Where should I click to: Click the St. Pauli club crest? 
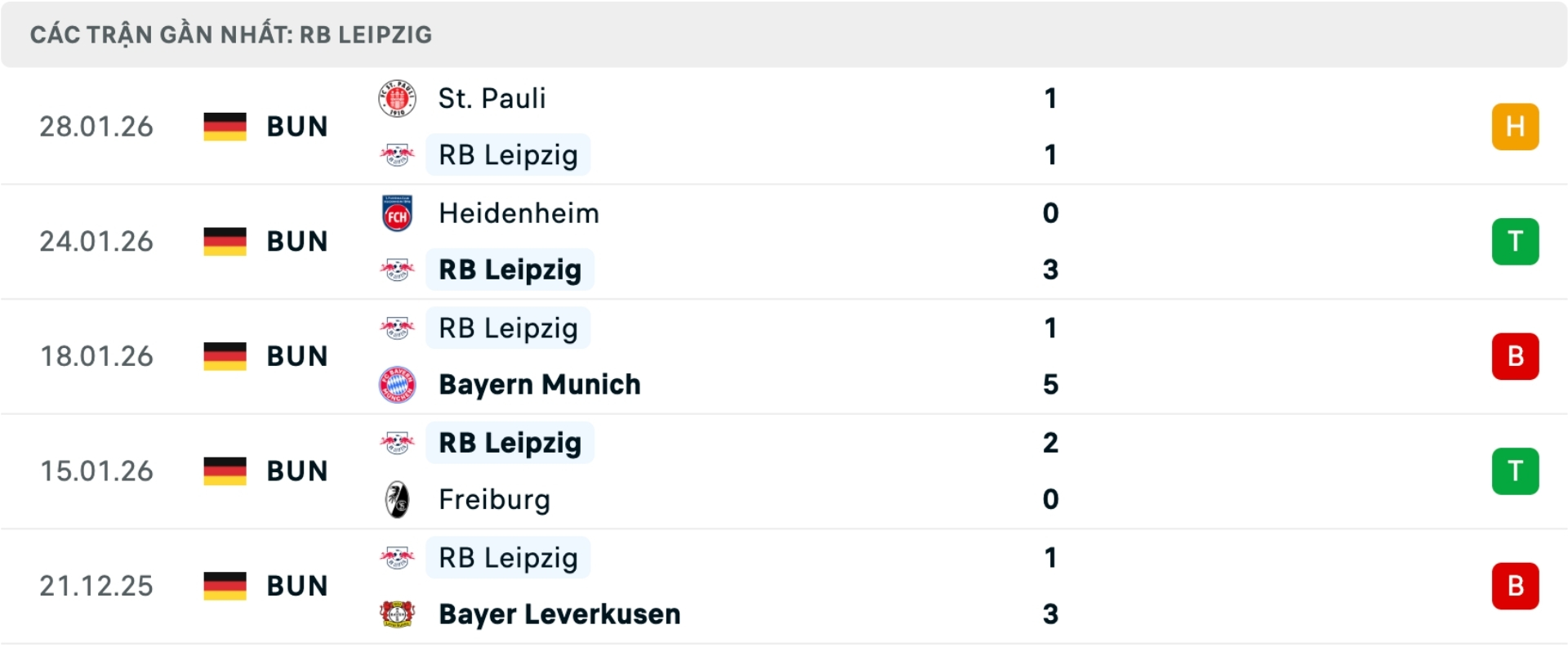[398, 98]
